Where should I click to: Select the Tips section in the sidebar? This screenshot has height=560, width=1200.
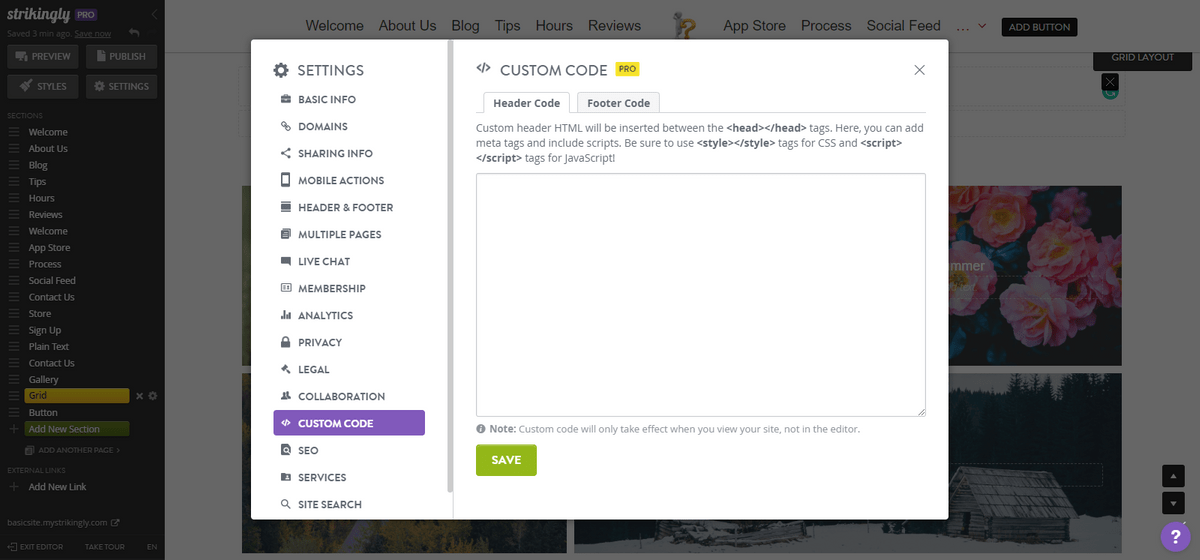[x=37, y=182]
